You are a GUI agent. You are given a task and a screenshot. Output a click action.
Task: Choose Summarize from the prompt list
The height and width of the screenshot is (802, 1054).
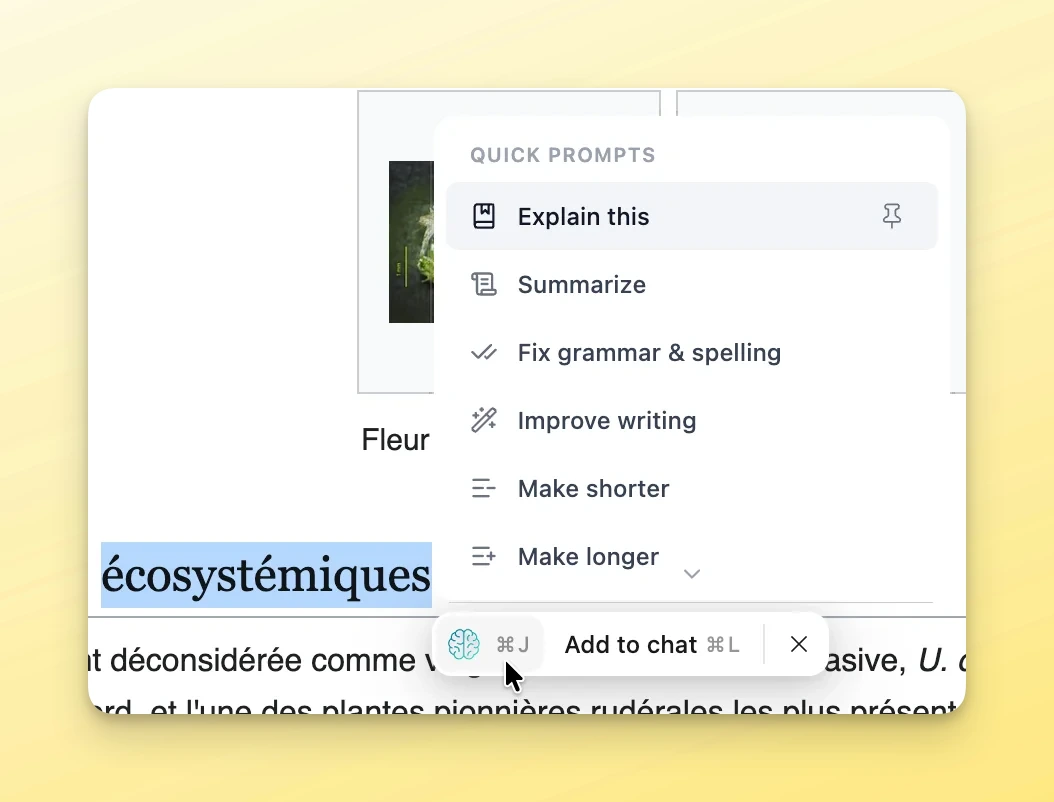click(582, 284)
